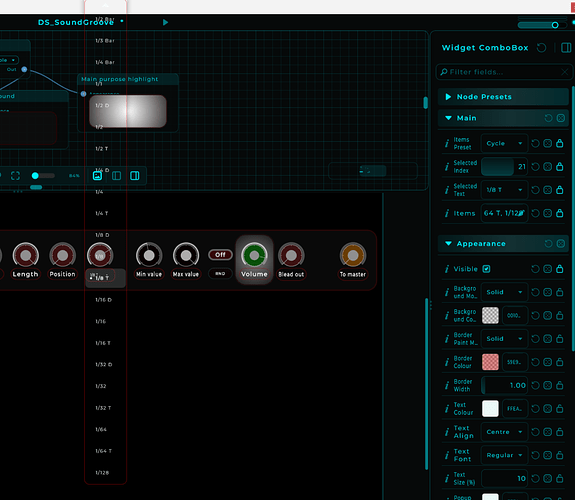Choose 1/3 Bar from the list
Screen dimensions: 575x500
(105, 41)
